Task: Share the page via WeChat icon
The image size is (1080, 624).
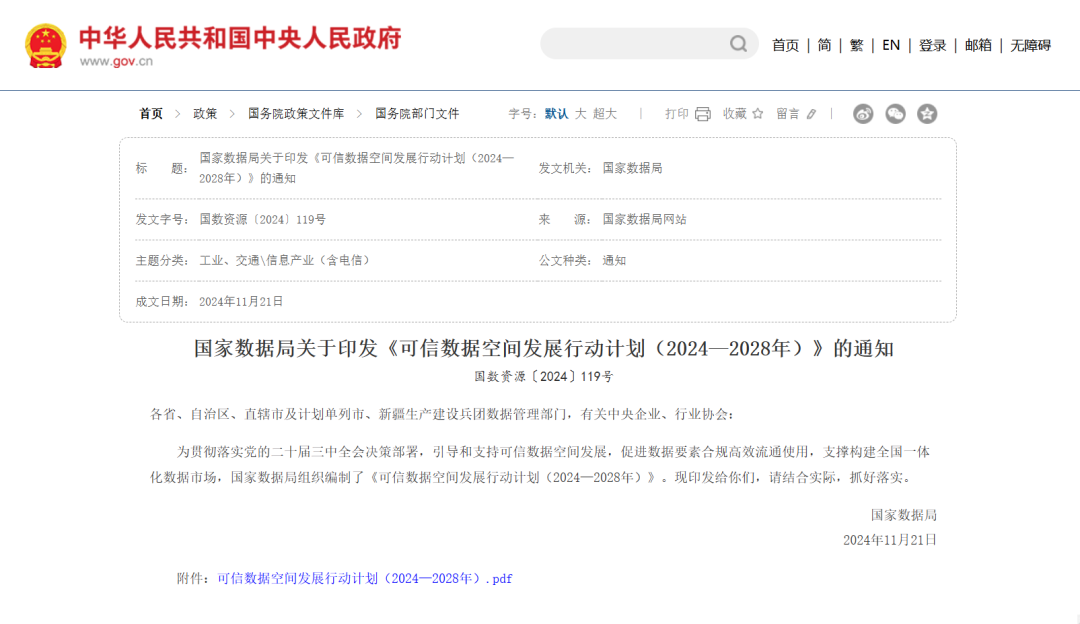Action: [x=895, y=114]
